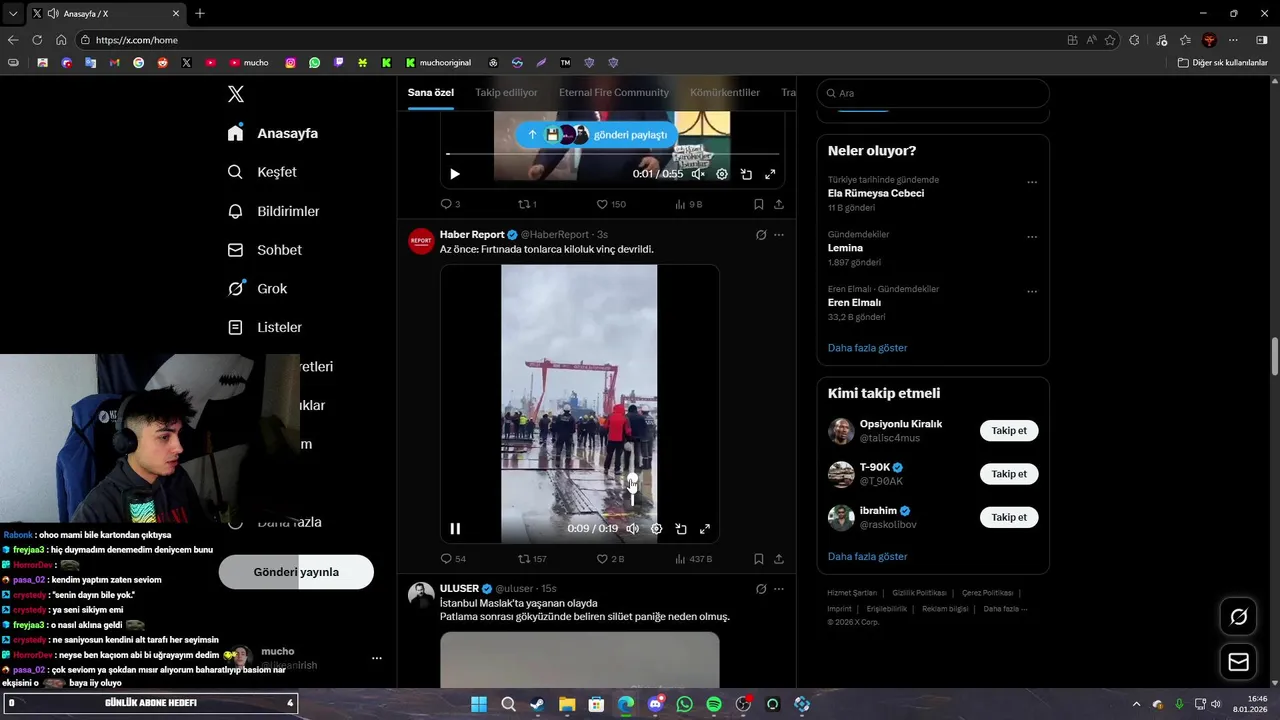Screen dimensions: 1280x720
Task: Play the top video at 0:01
Action: click(x=455, y=174)
